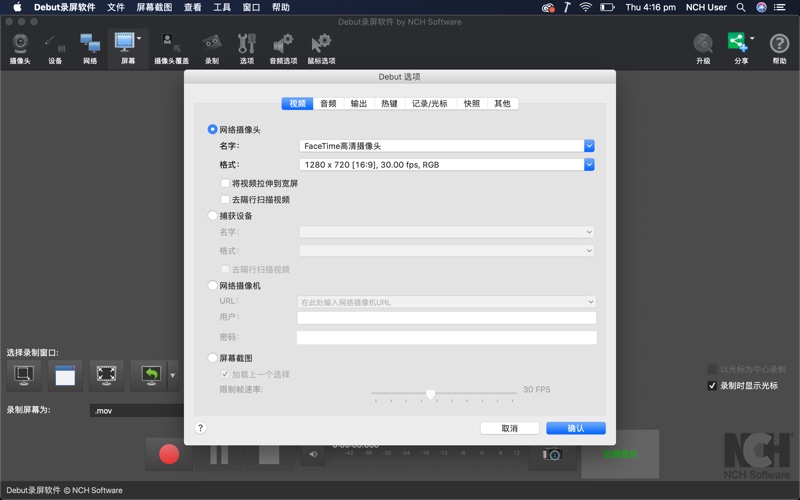Open 音频选项 audio options in toolbar
Image resolution: width=800 pixels, height=500 pixels.
pos(283,47)
